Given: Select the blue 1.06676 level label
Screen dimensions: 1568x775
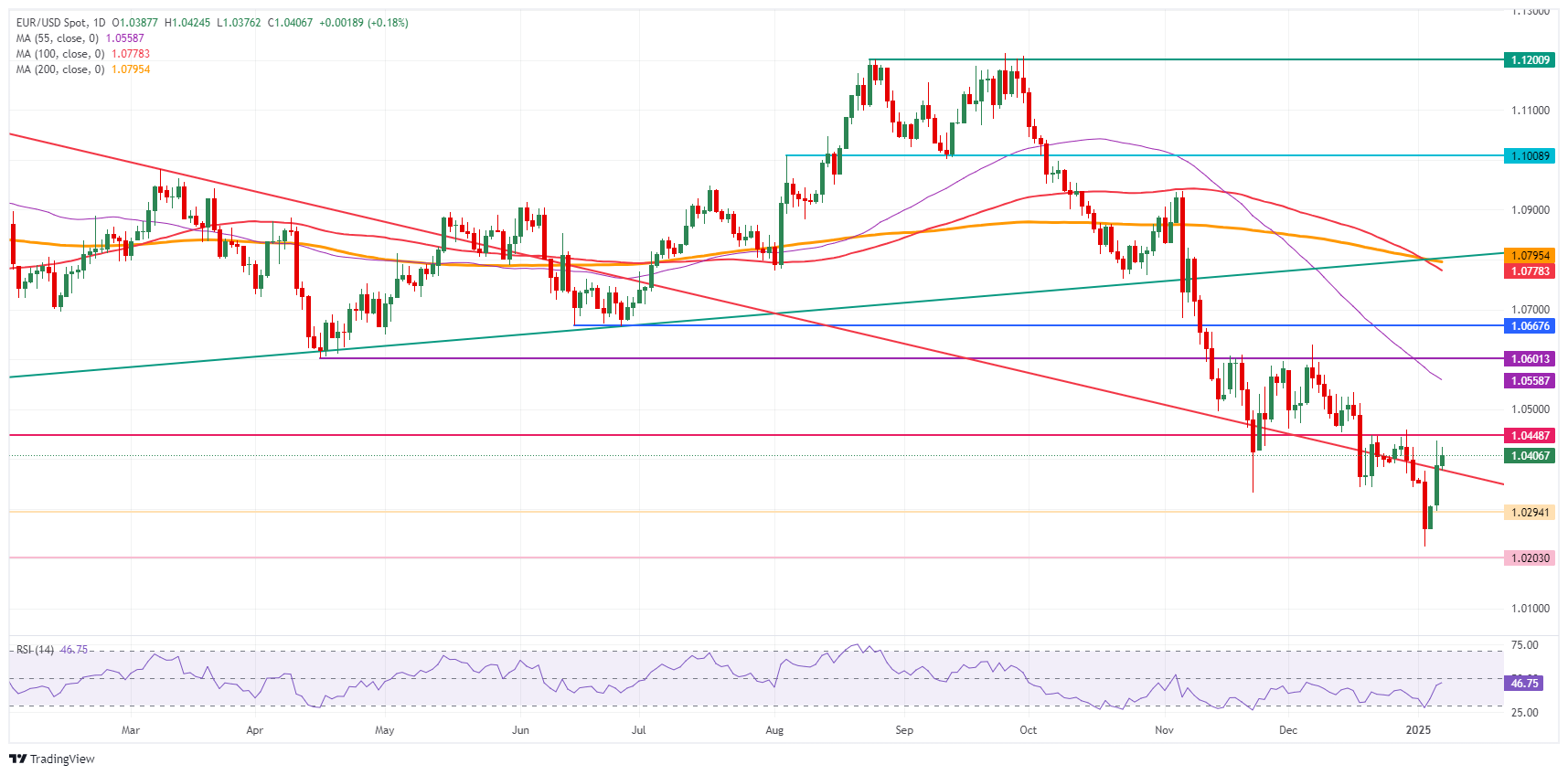Looking at the screenshot, I should 1529,326.
